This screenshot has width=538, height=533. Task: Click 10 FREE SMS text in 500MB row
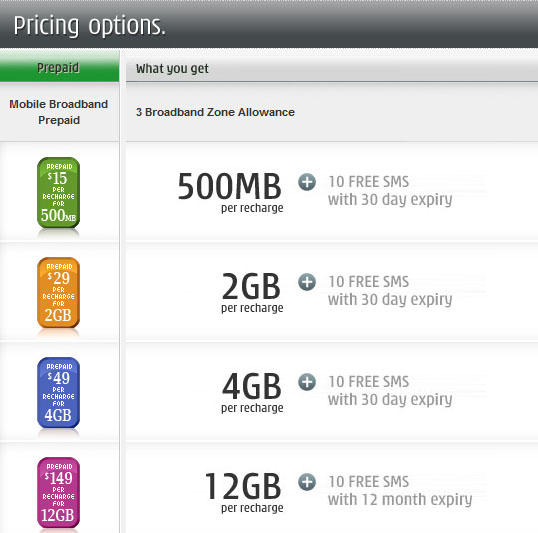[369, 182]
